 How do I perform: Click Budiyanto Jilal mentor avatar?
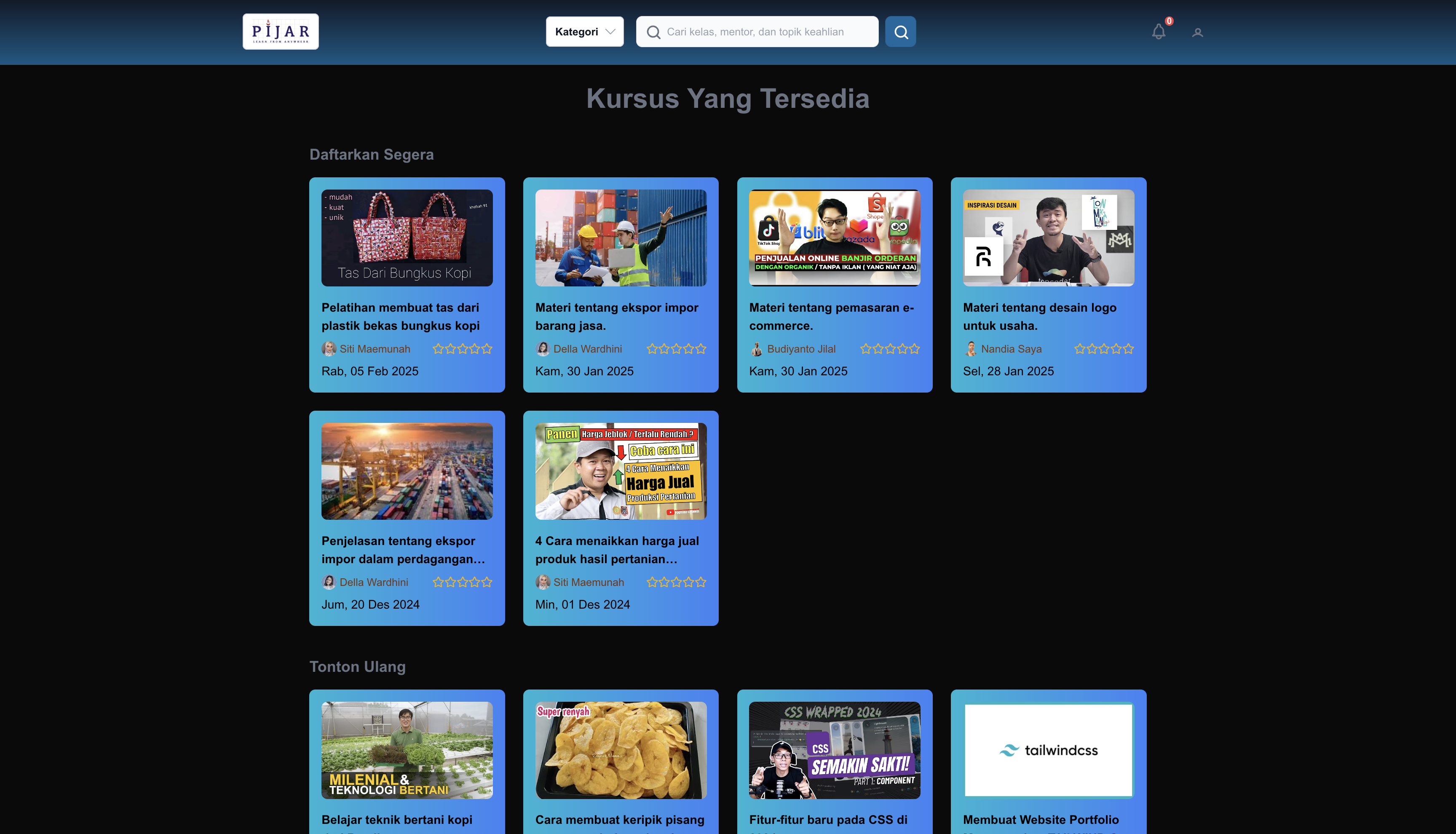[756, 349]
